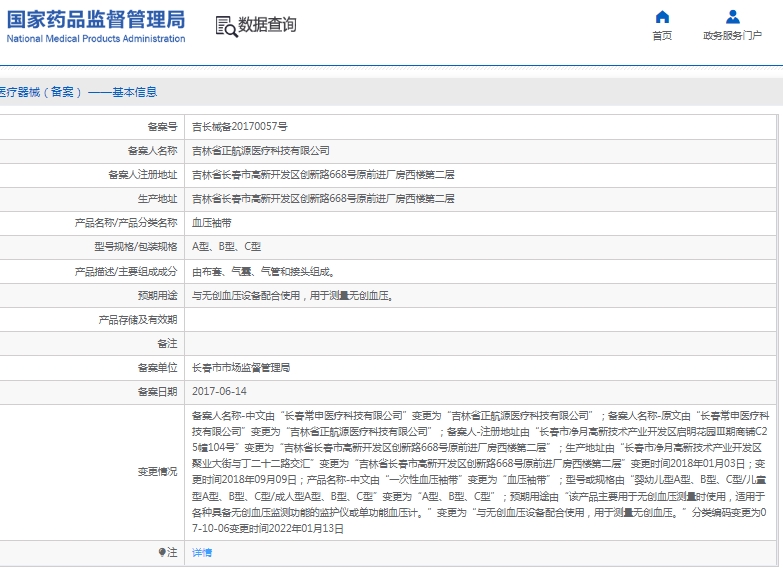Click the 国家药品监督管理局 logo

(x=96, y=19)
